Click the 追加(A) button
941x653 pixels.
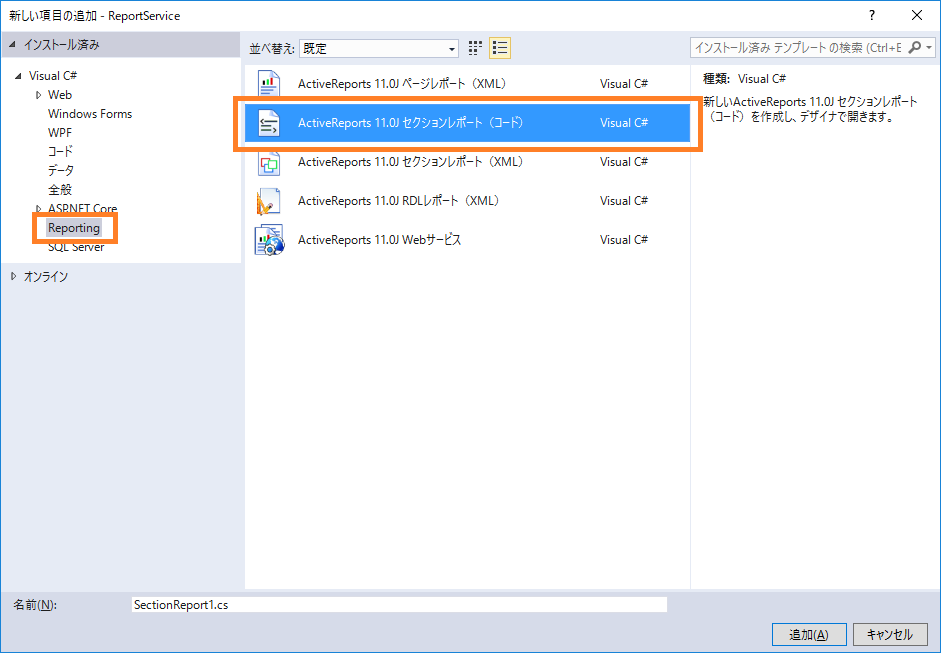809,634
